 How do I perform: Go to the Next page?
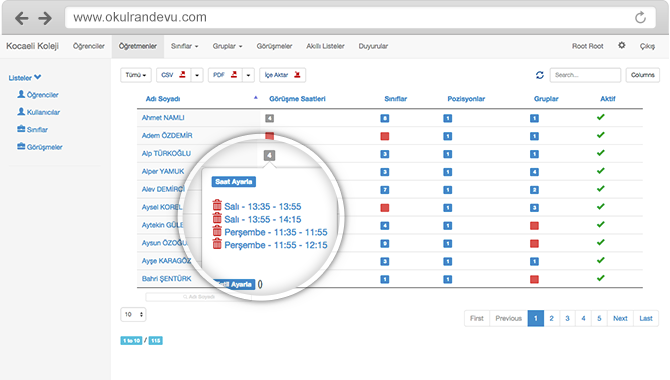[x=620, y=318]
